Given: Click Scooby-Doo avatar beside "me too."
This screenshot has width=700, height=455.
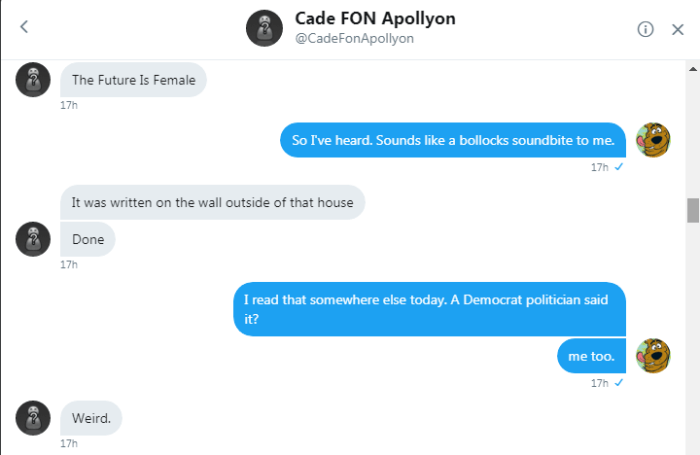Looking at the screenshot, I should point(653,355).
